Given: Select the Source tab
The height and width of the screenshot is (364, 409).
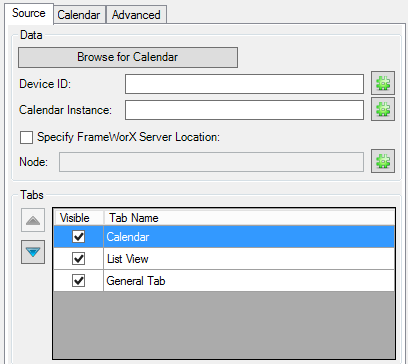Looking at the screenshot, I should [x=29, y=13].
